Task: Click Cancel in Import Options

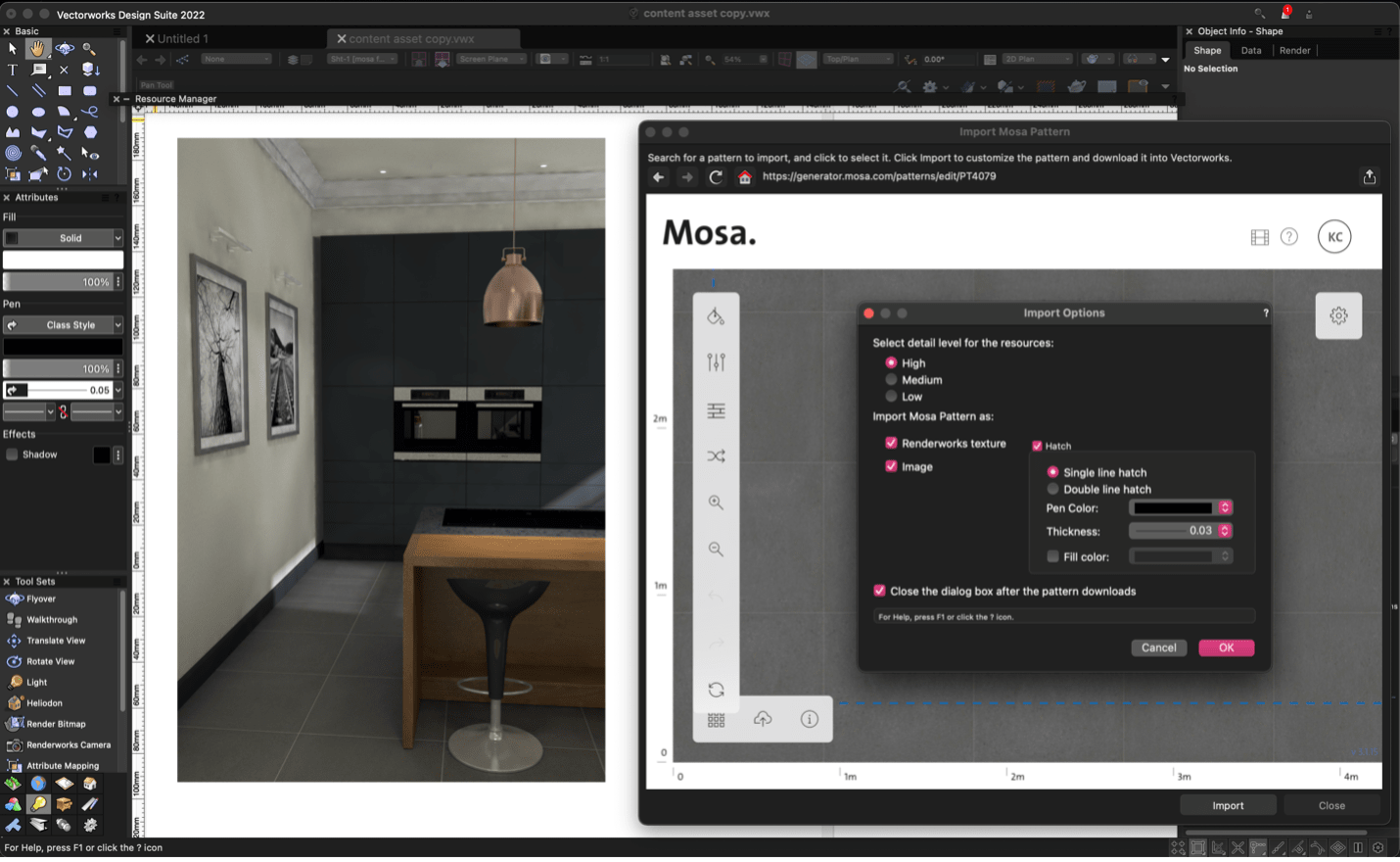Action: 1158,647
